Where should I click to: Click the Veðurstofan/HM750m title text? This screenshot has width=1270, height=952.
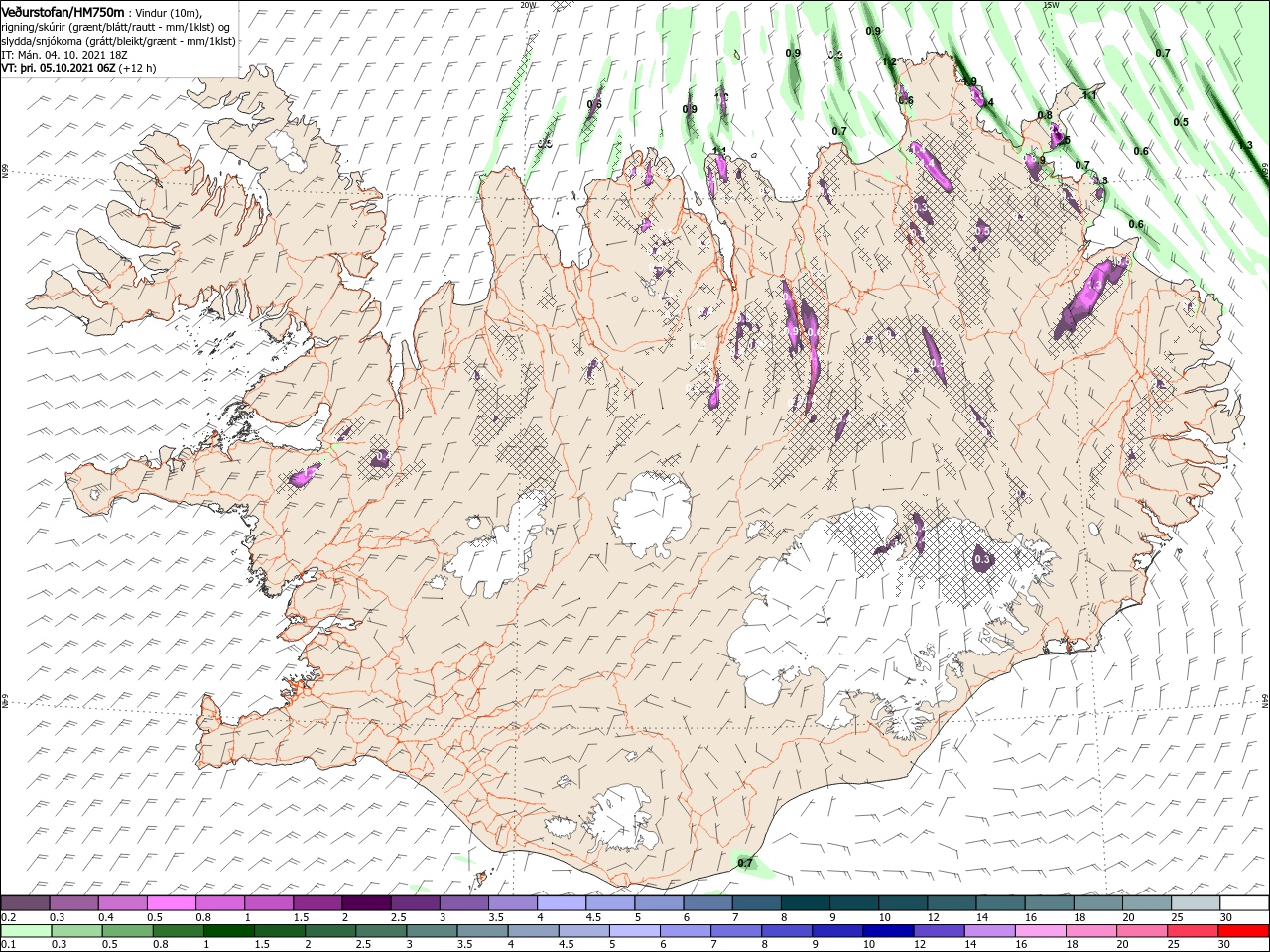tap(63, 11)
